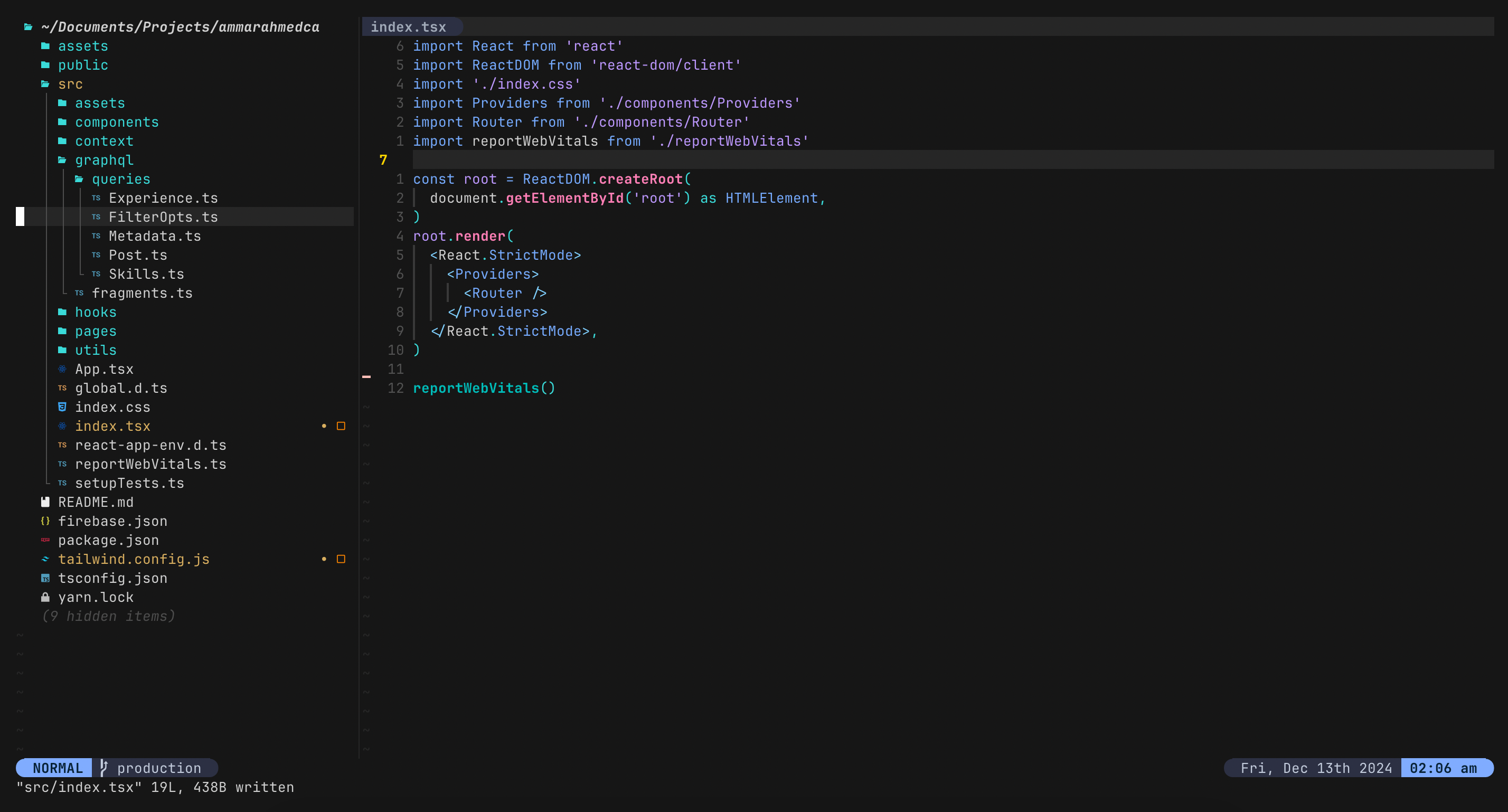Click modified square marker on index.tsx row

tap(341, 426)
